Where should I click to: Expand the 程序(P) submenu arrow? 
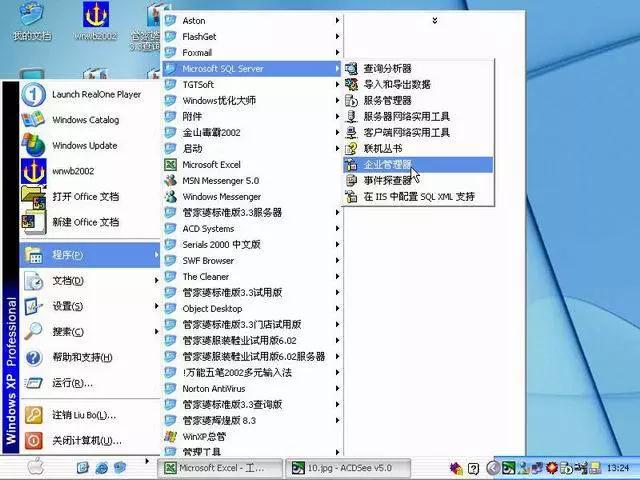tap(156, 255)
